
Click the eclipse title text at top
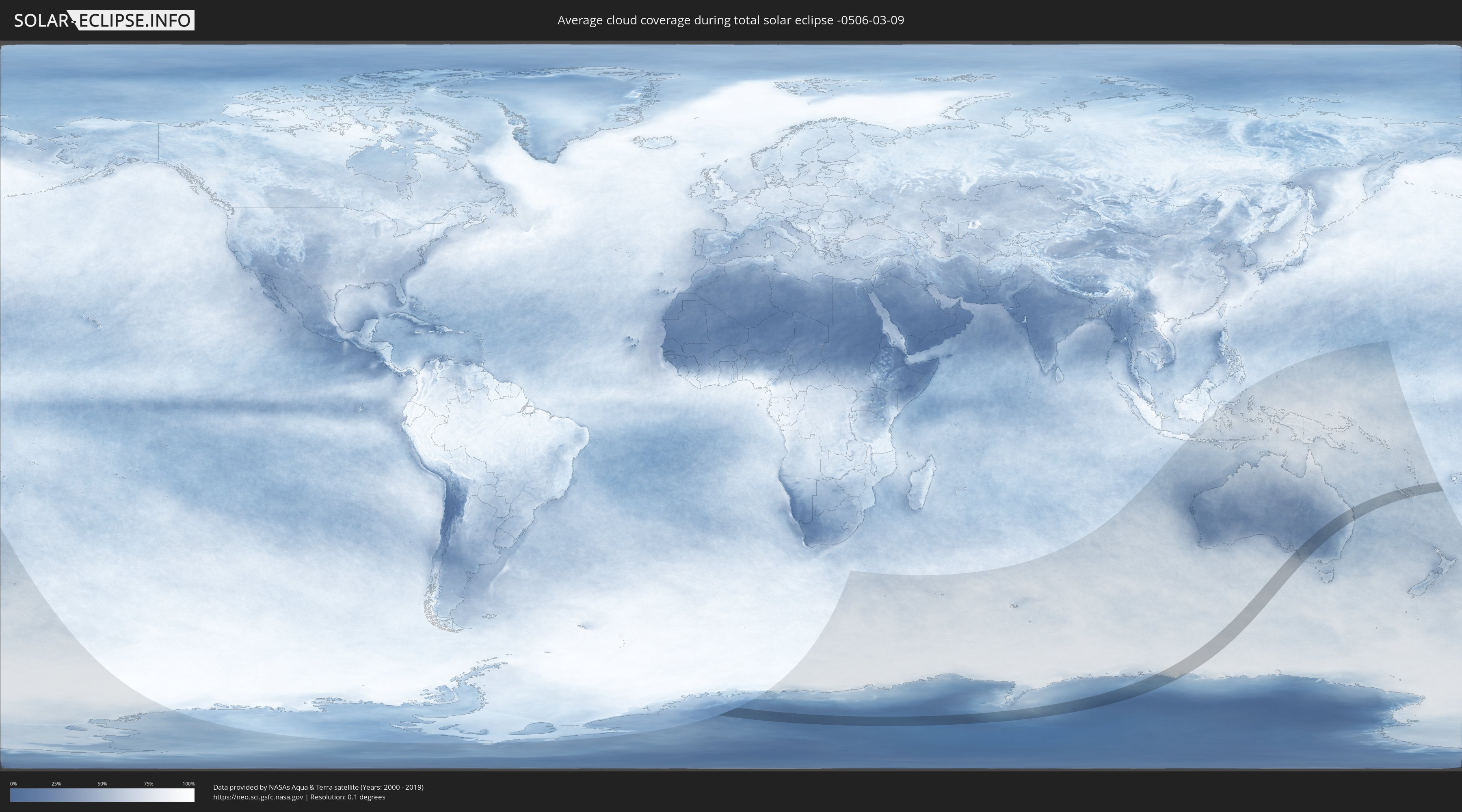pyautogui.click(x=731, y=20)
